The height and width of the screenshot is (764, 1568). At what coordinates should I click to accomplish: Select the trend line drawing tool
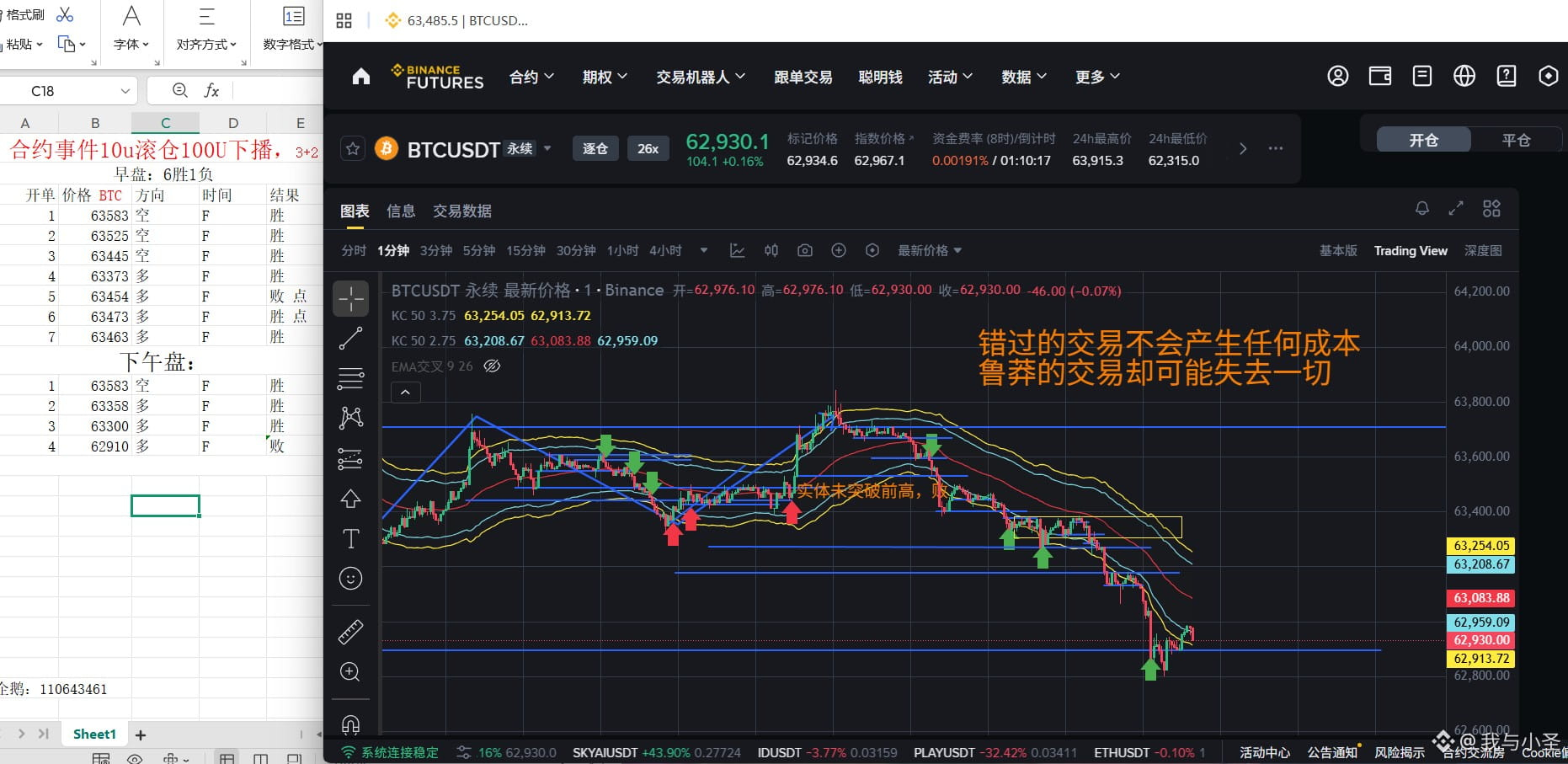click(x=351, y=339)
